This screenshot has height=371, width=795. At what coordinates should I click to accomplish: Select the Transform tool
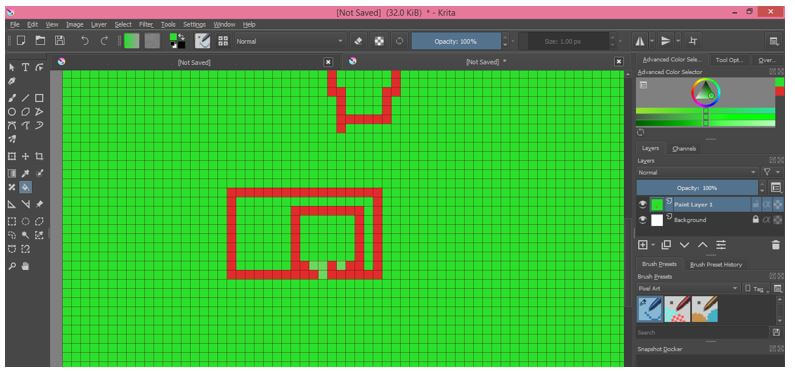[12, 157]
